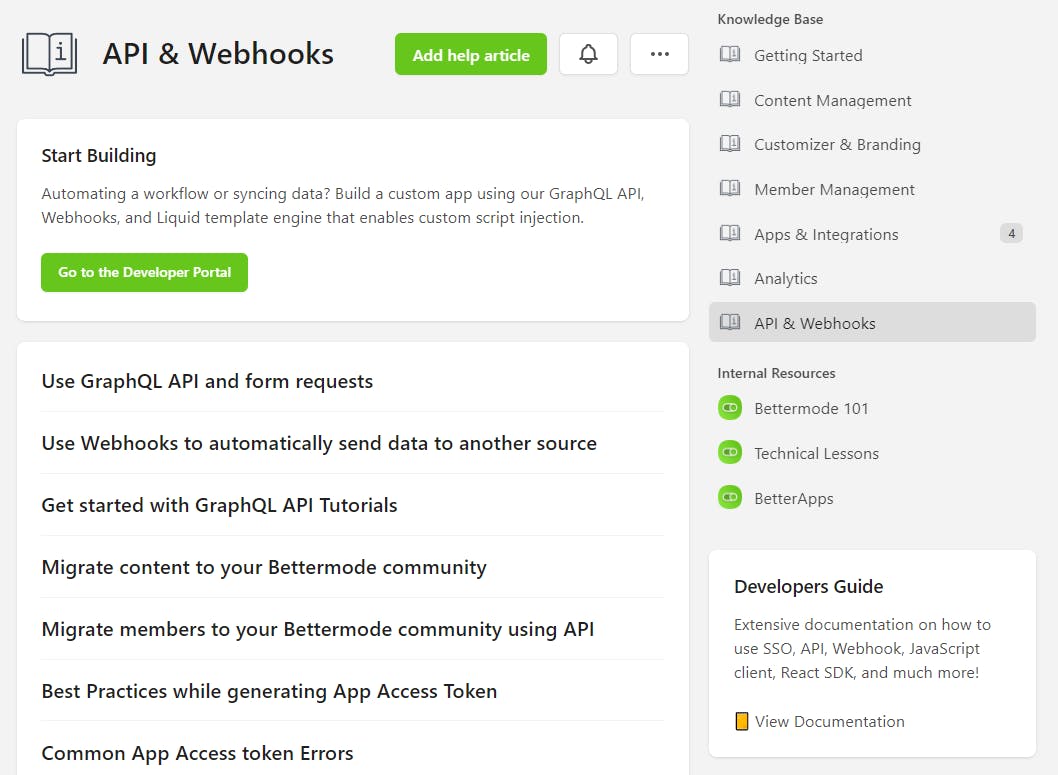Click the Content Management book icon

(x=730, y=100)
